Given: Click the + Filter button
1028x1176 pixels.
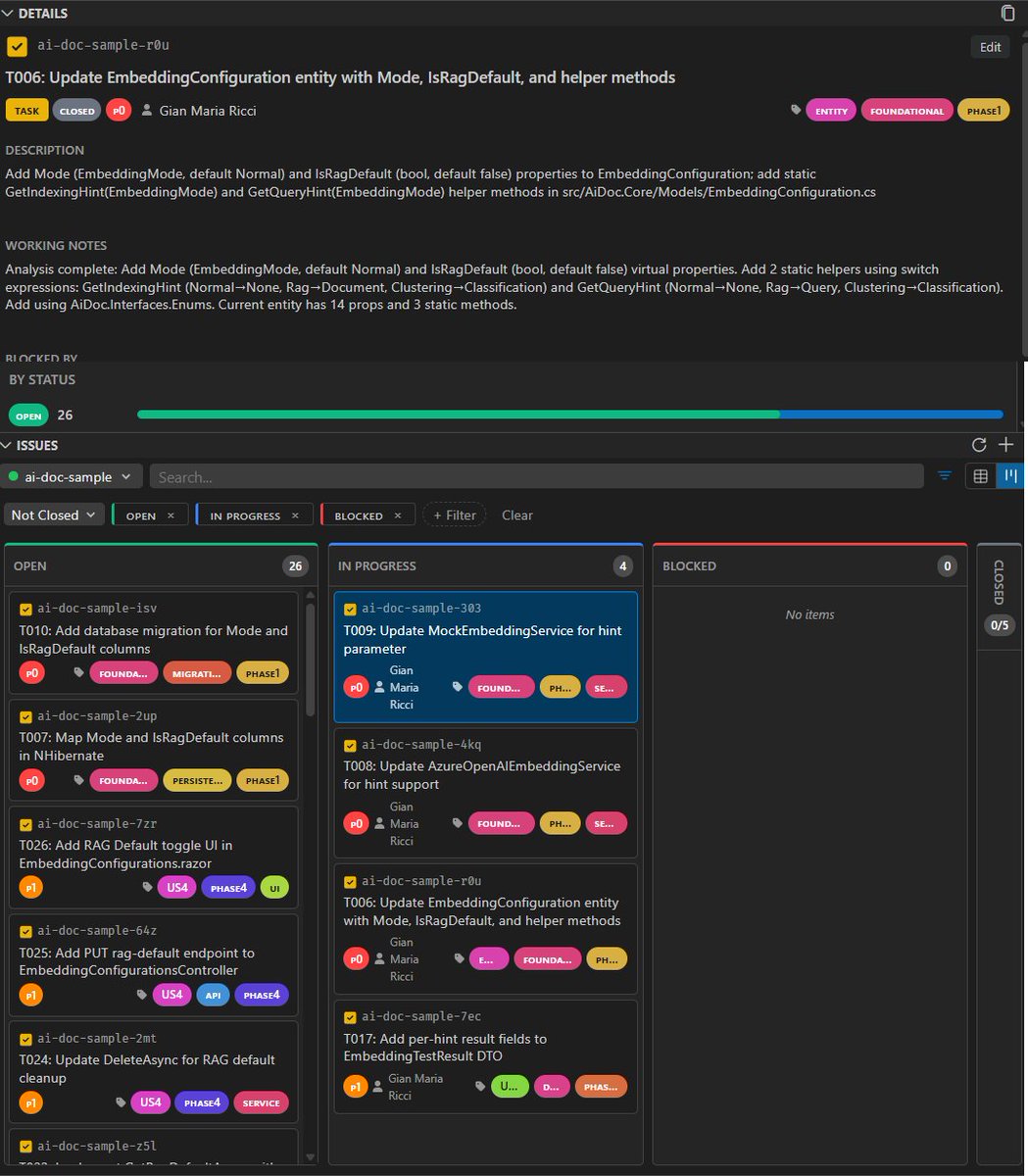Looking at the screenshot, I should (x=455, y=514).
